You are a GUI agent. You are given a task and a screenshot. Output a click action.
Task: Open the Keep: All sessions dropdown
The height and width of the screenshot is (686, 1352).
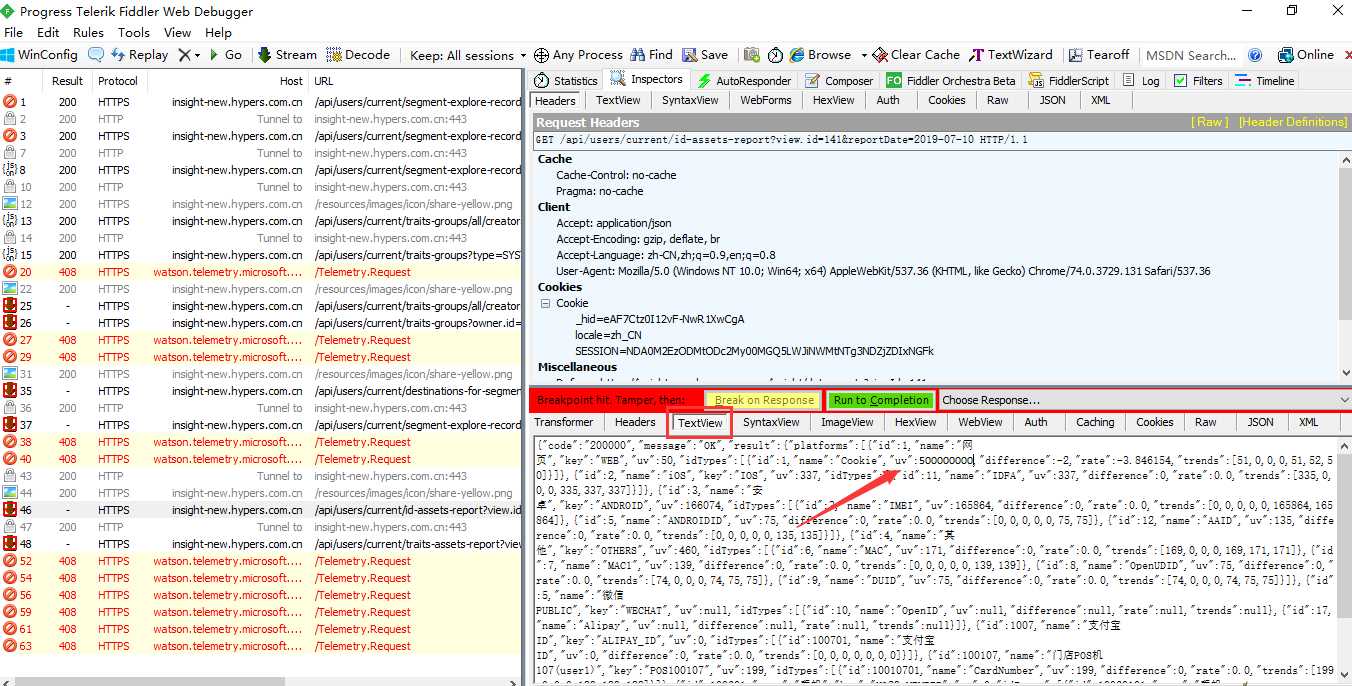pyautogui.click(x=468, y=55)
